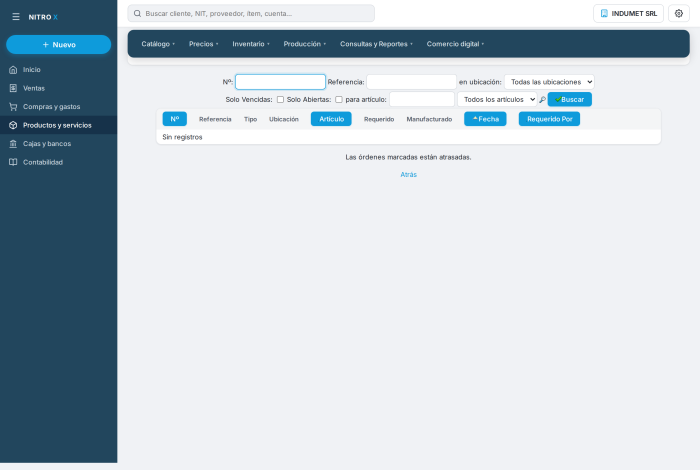Sort by Fecha column header
This screenshot has width=700, height=470.
[485, 119]
